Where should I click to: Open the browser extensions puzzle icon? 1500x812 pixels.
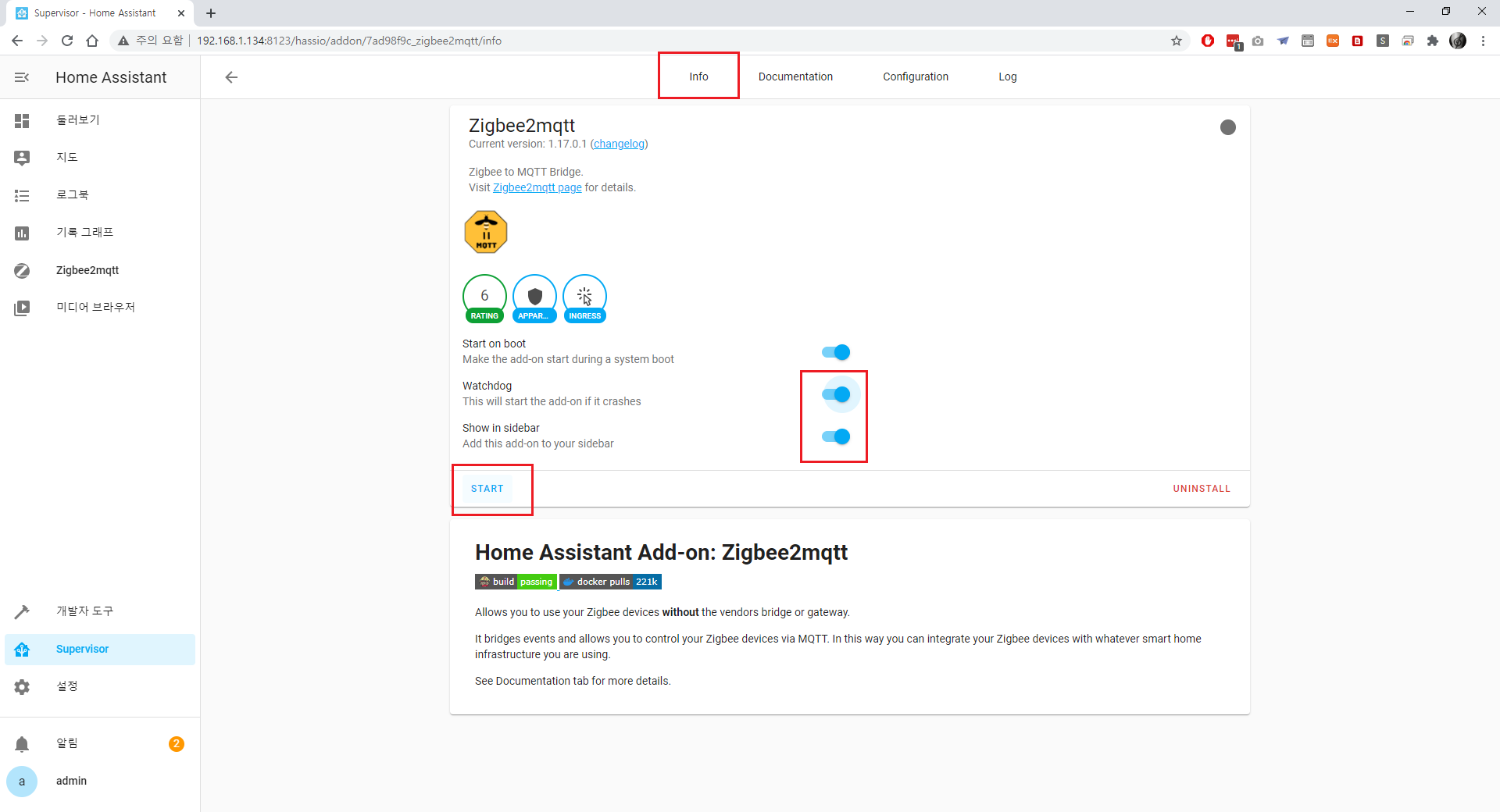1433,41
